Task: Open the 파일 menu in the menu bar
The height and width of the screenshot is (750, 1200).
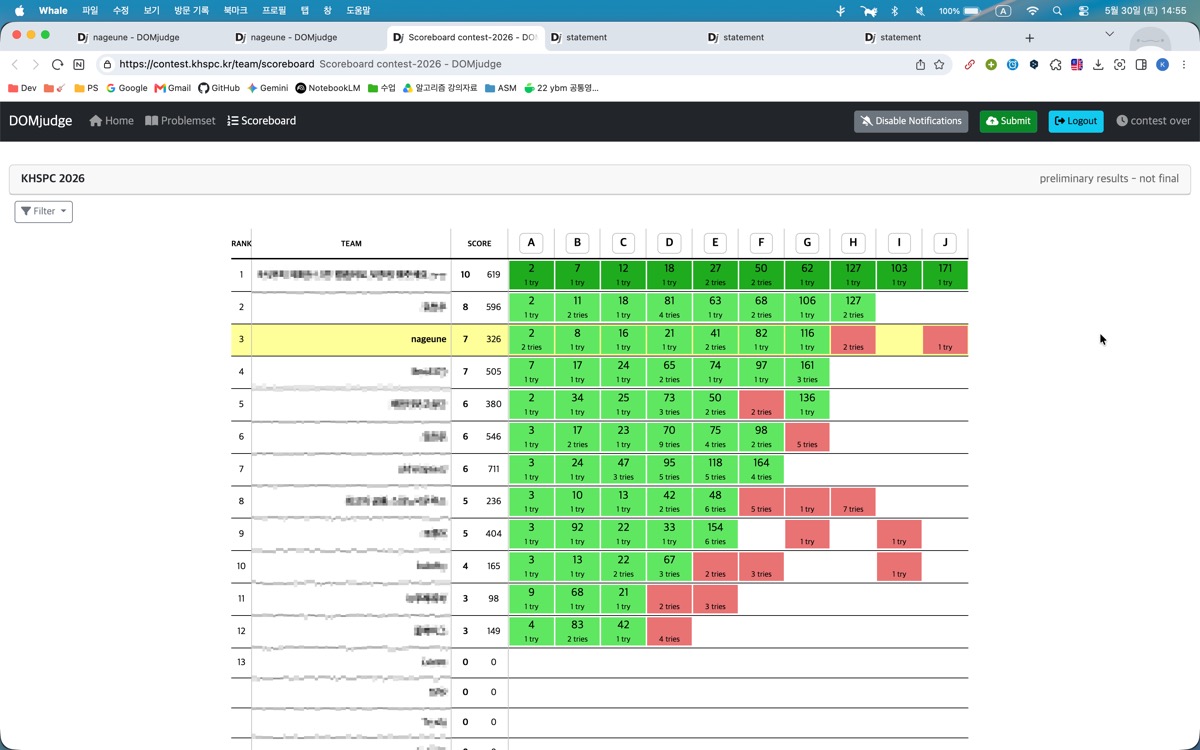Action: [90, 10]
